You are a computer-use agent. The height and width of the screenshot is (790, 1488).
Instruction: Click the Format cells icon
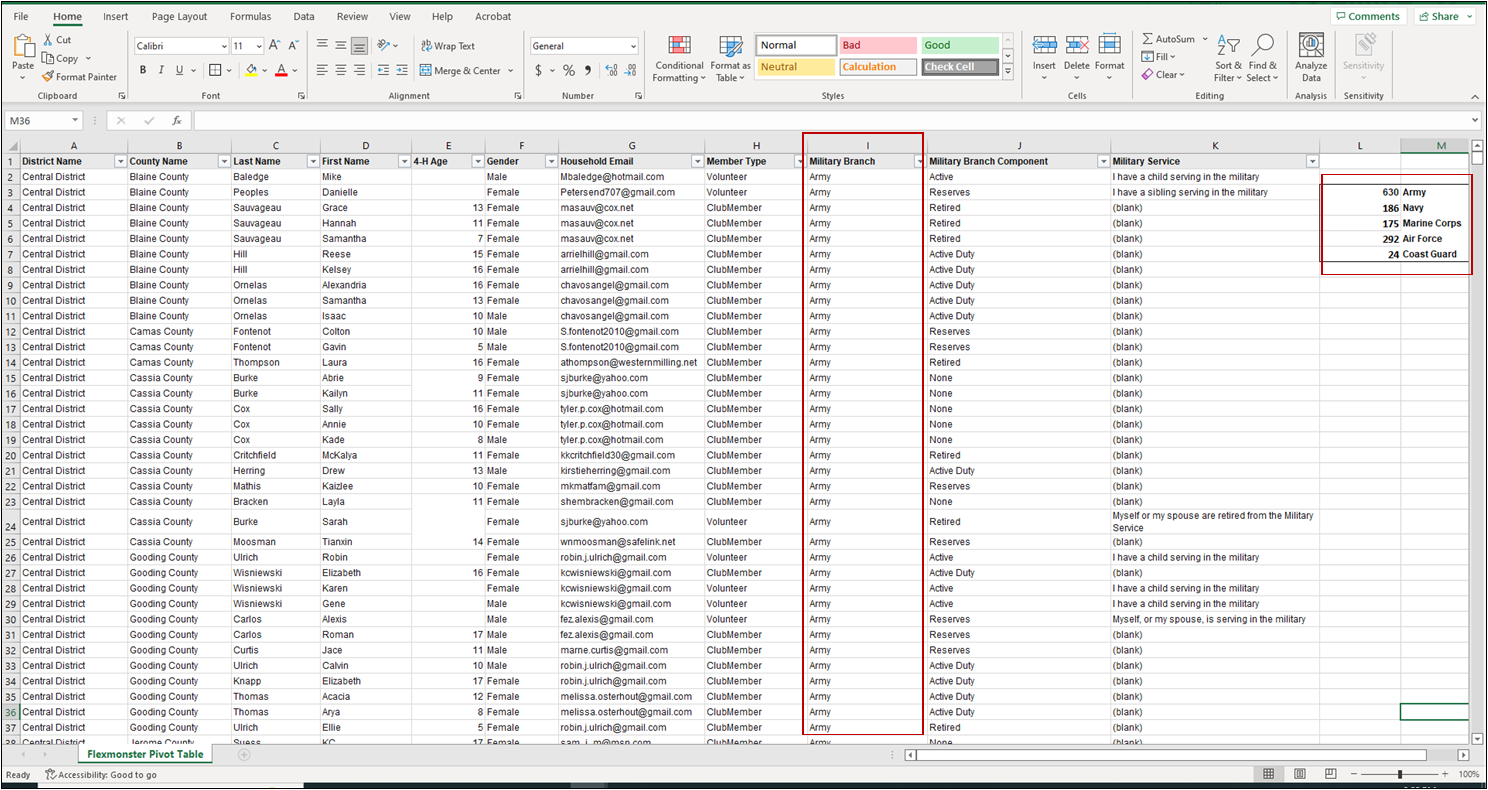pyautogui.click(x=1110, y=45)
